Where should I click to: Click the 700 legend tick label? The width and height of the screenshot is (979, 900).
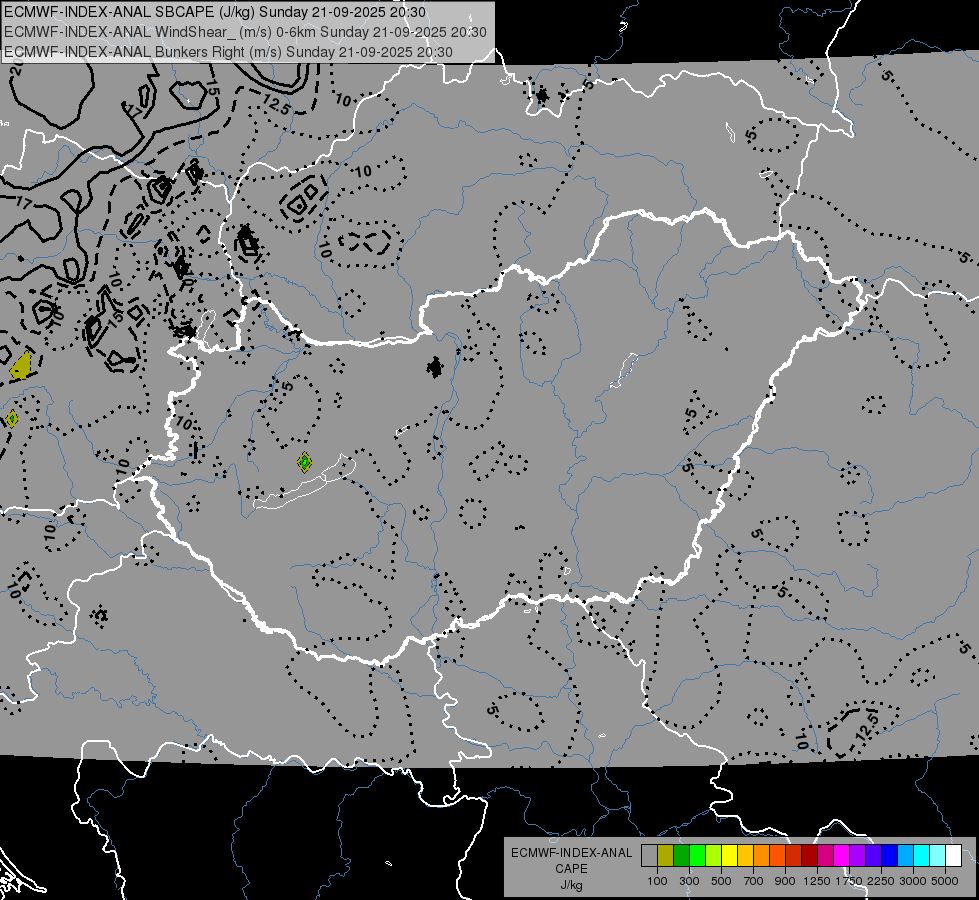(754, 881)
